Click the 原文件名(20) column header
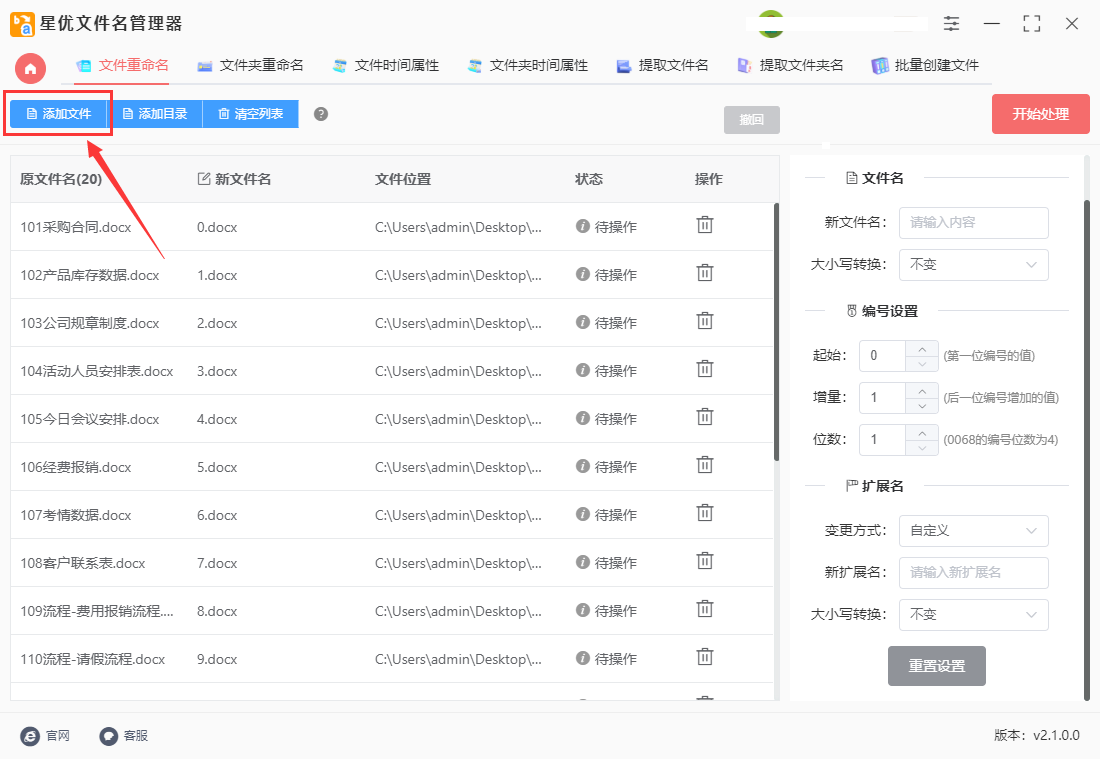This screenshot has width=1100, height=760. tap(61, 179)
